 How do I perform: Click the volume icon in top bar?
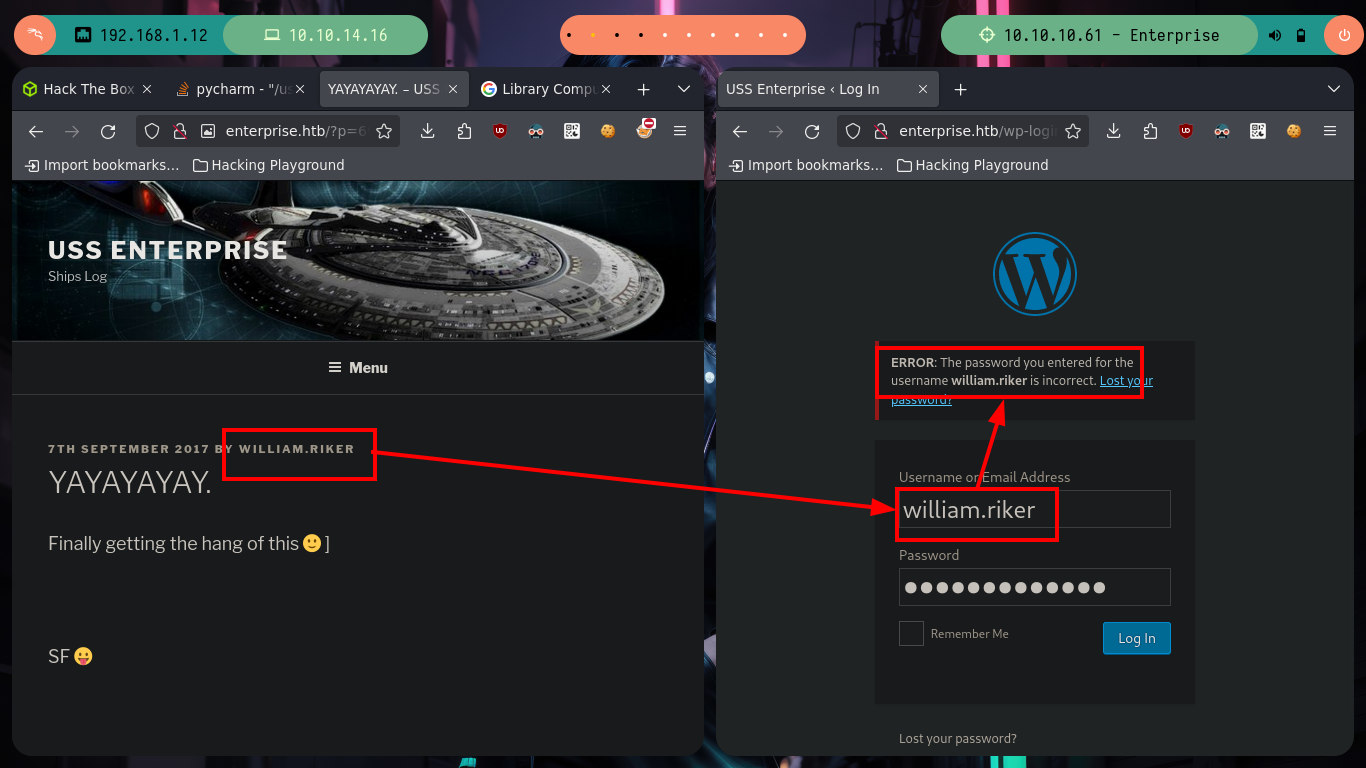pos(1275,35)
